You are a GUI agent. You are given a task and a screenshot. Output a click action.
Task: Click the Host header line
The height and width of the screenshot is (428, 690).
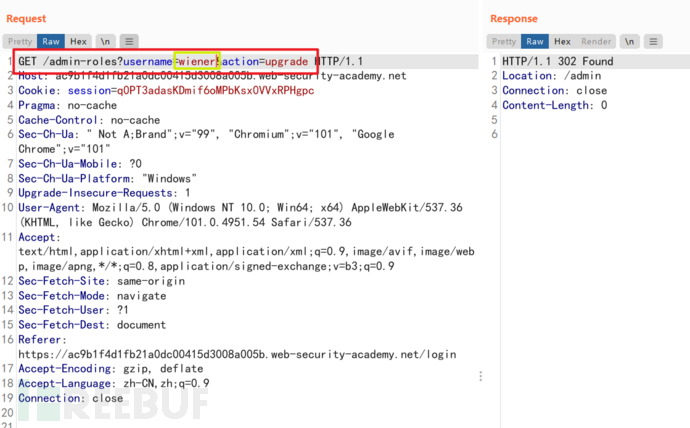coord(212,76)
